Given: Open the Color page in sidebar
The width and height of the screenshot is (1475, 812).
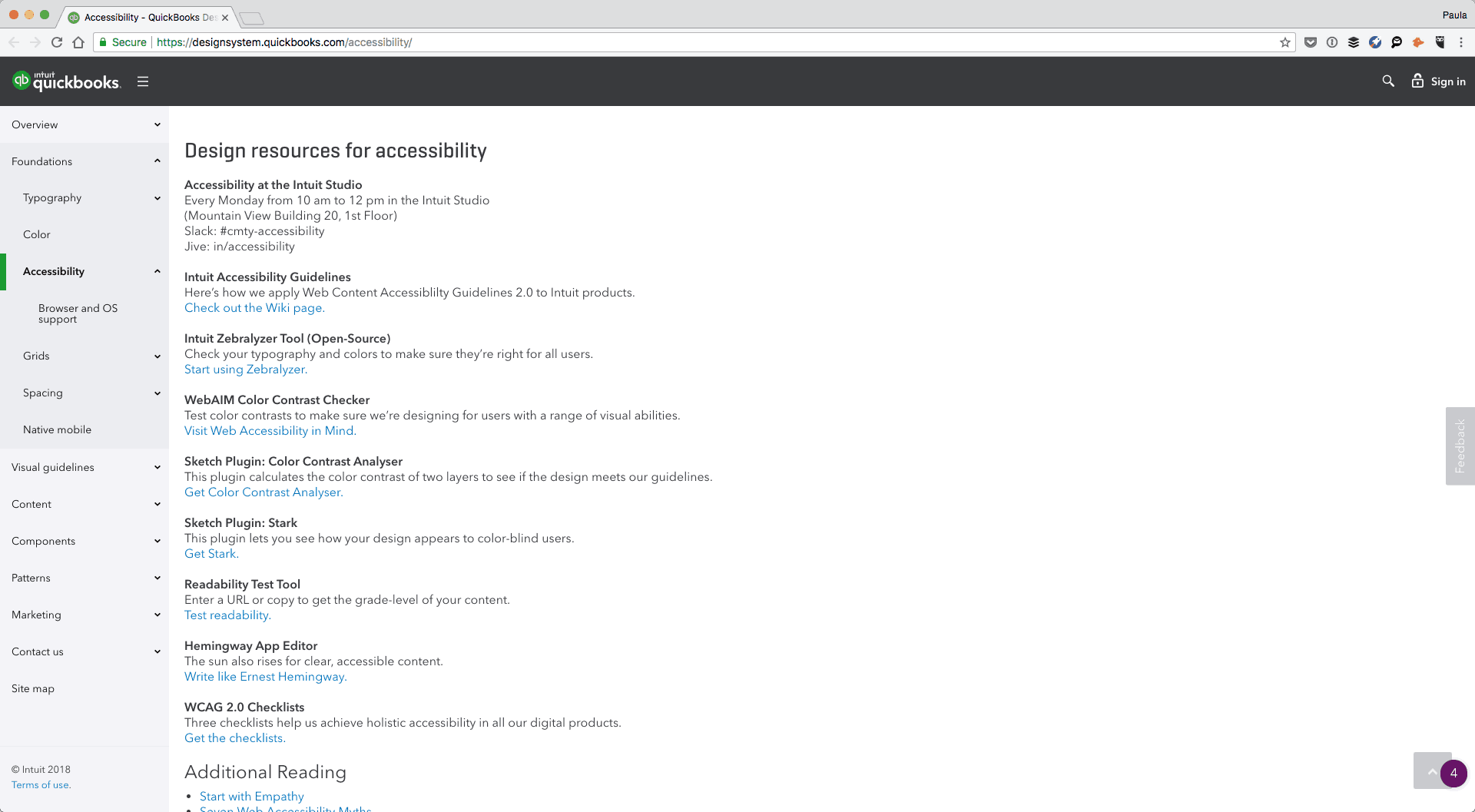Looking at the screenshot, I should (37, 234).
